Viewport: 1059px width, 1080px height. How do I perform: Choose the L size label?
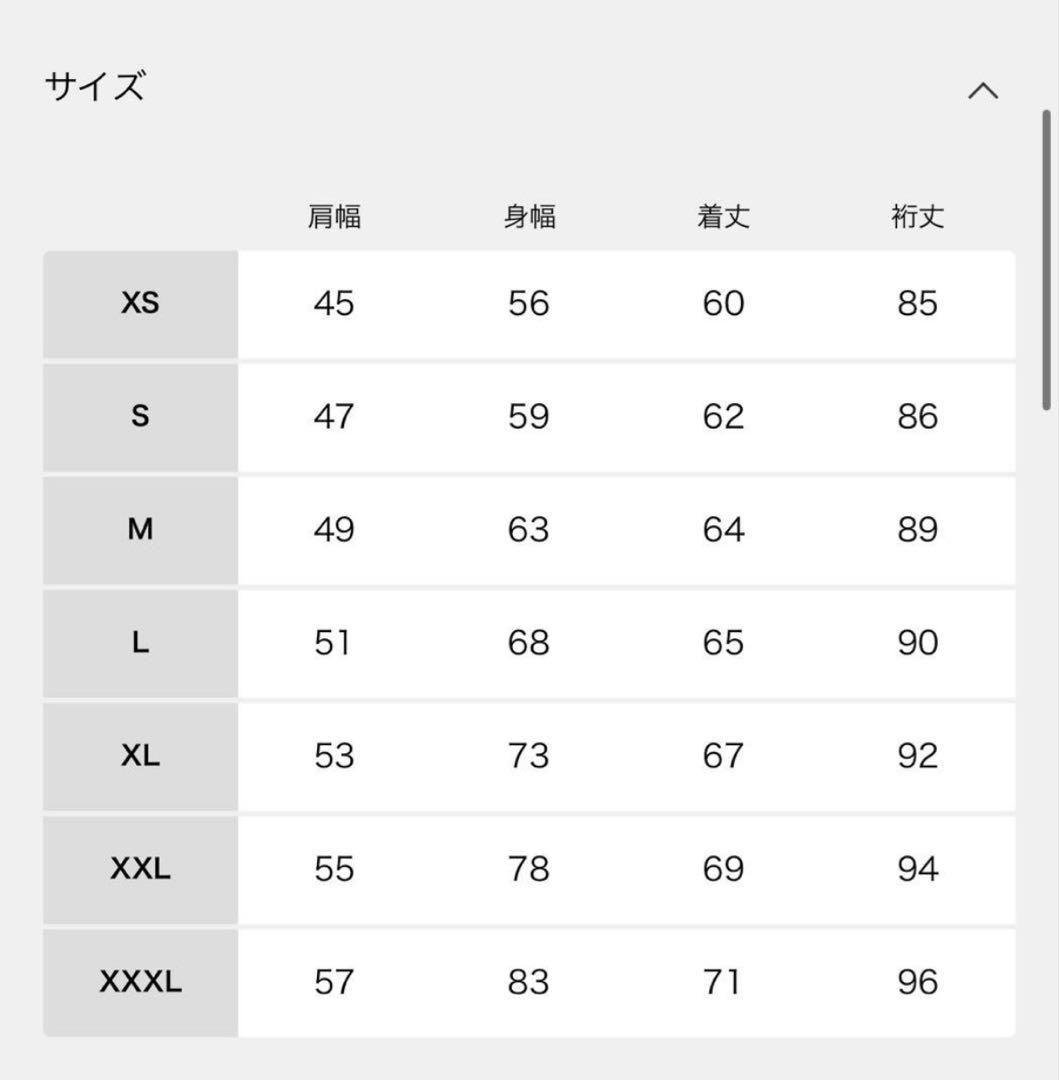140,643
